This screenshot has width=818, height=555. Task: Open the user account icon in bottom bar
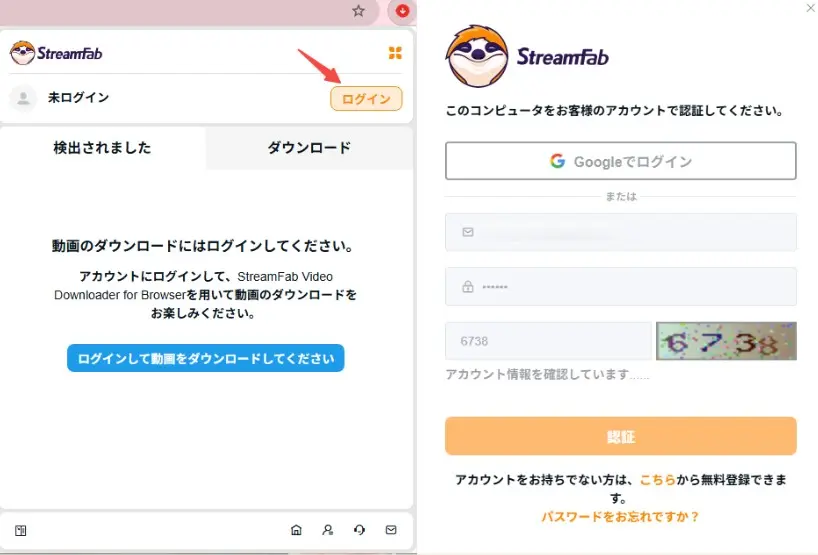tap(328, 530)
